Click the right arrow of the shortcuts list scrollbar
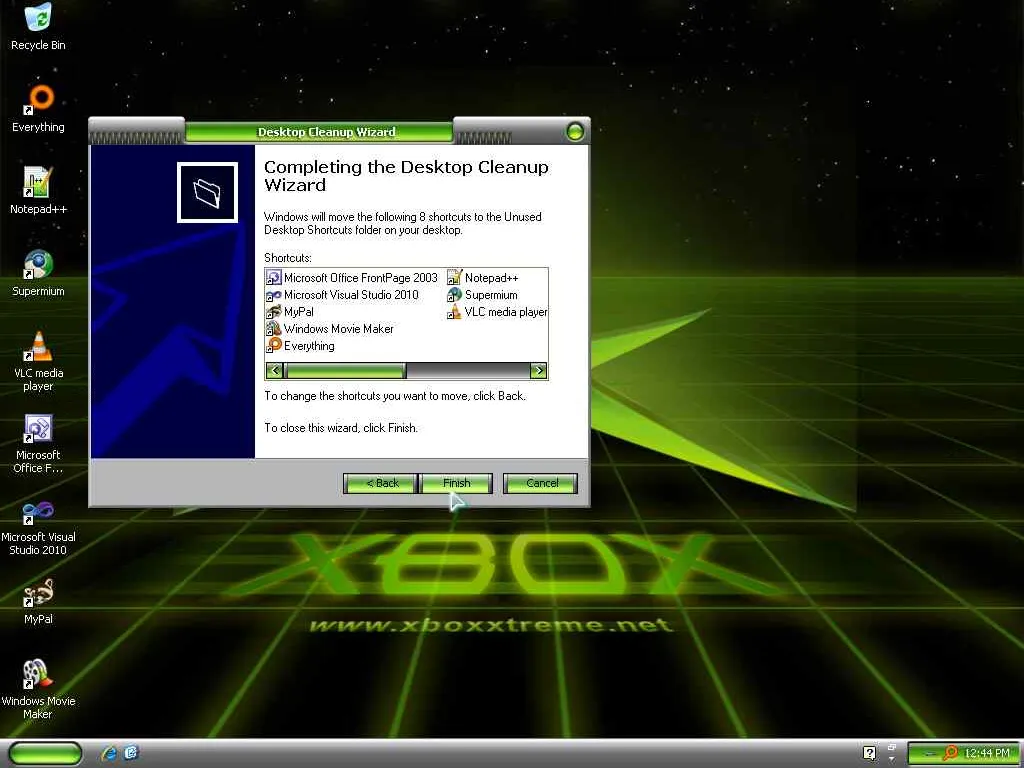1024x768 pixels. point(539,371)
